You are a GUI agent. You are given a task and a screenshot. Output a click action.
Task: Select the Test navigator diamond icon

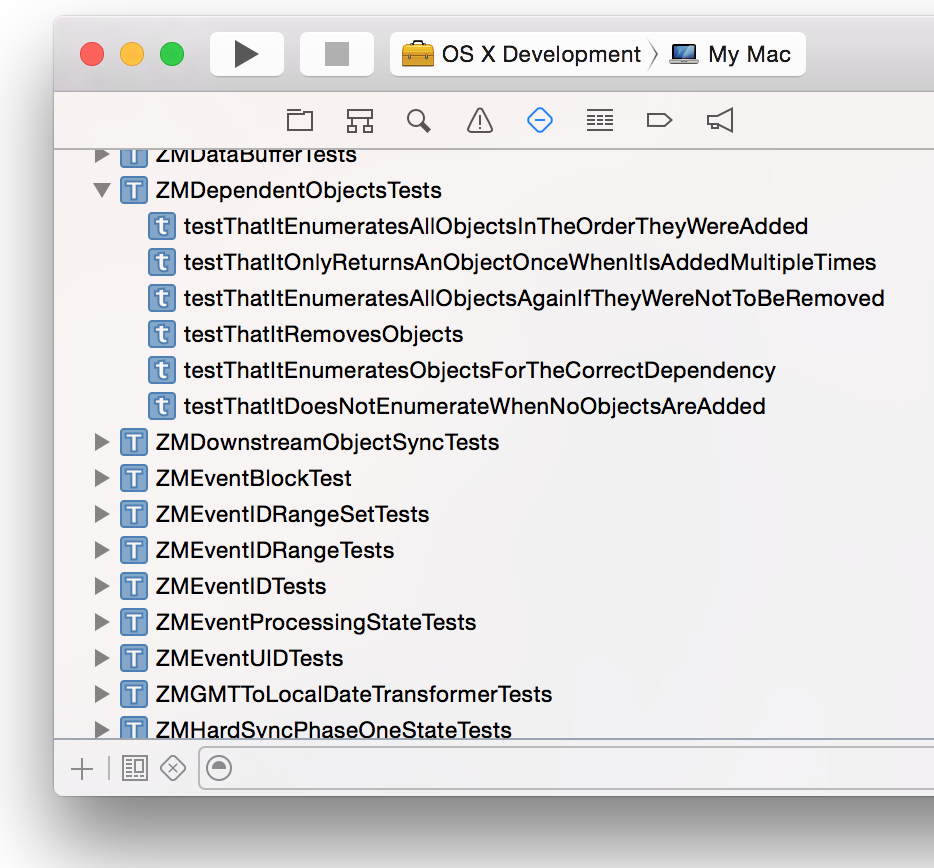click(x=540, y=121)
